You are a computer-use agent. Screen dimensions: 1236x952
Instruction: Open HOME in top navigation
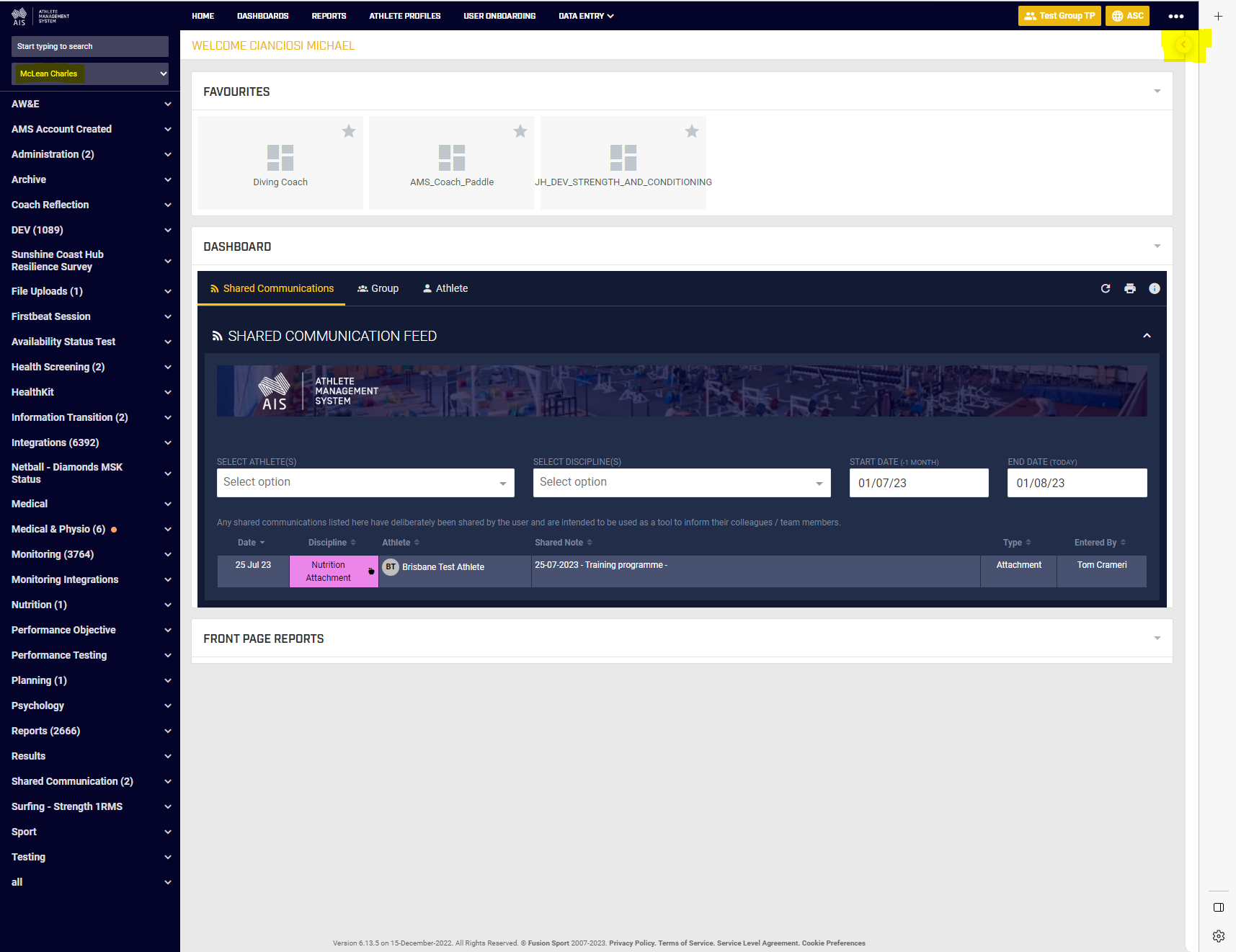point(203,16)
